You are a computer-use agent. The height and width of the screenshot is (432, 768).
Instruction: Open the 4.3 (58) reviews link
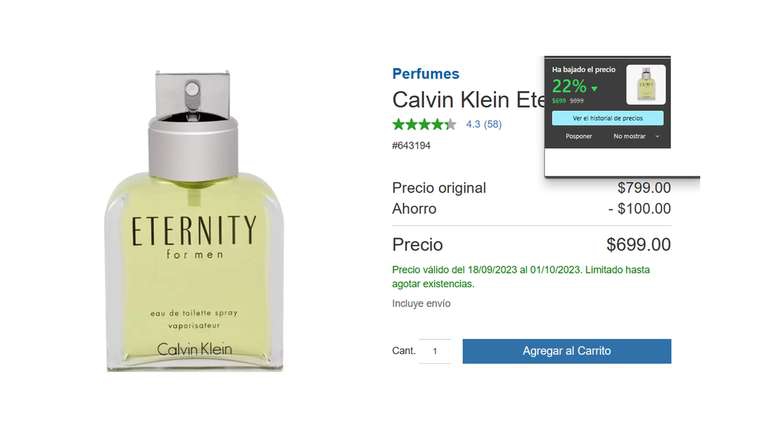click(x=483, y=124)
